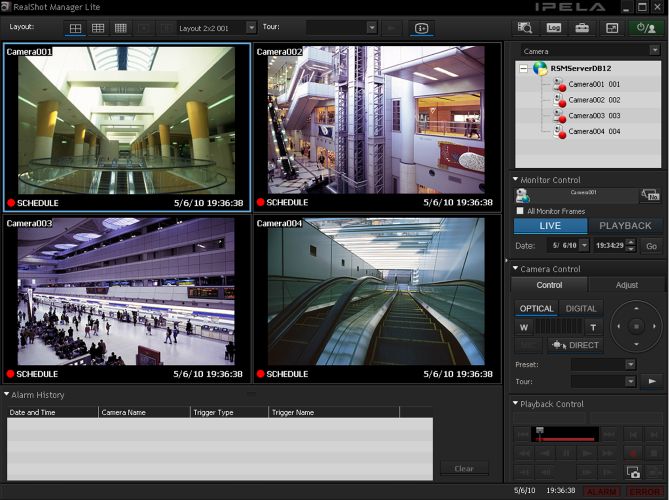
Task: Click the Go button next to the time
Action: point(651,246)
